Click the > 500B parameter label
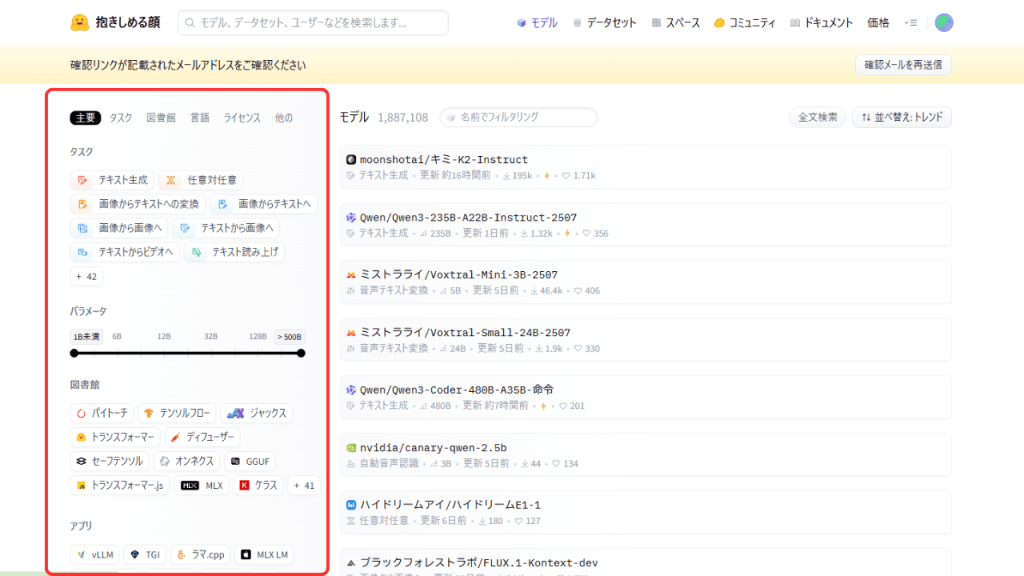 (289, 336)
